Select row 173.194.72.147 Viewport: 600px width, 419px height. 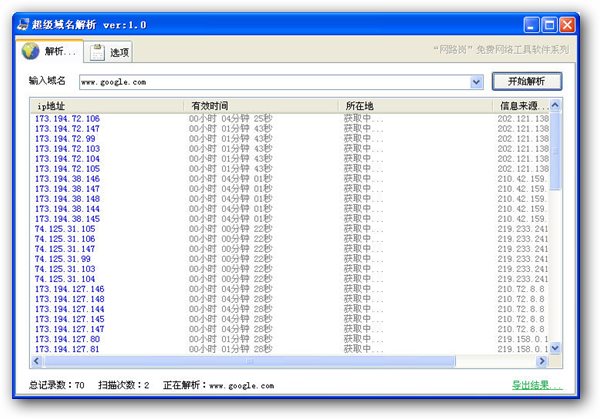click(290, 129)
